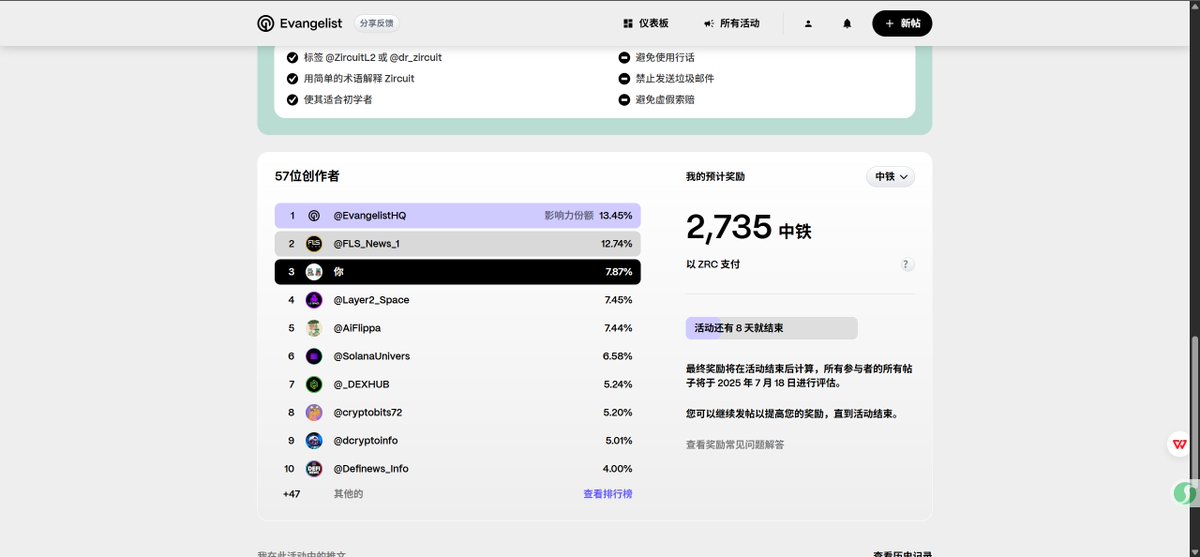Select @dcryptoinfo creator name
Image resolution: width=1200 pixels, height=557 pixels.
366,440
